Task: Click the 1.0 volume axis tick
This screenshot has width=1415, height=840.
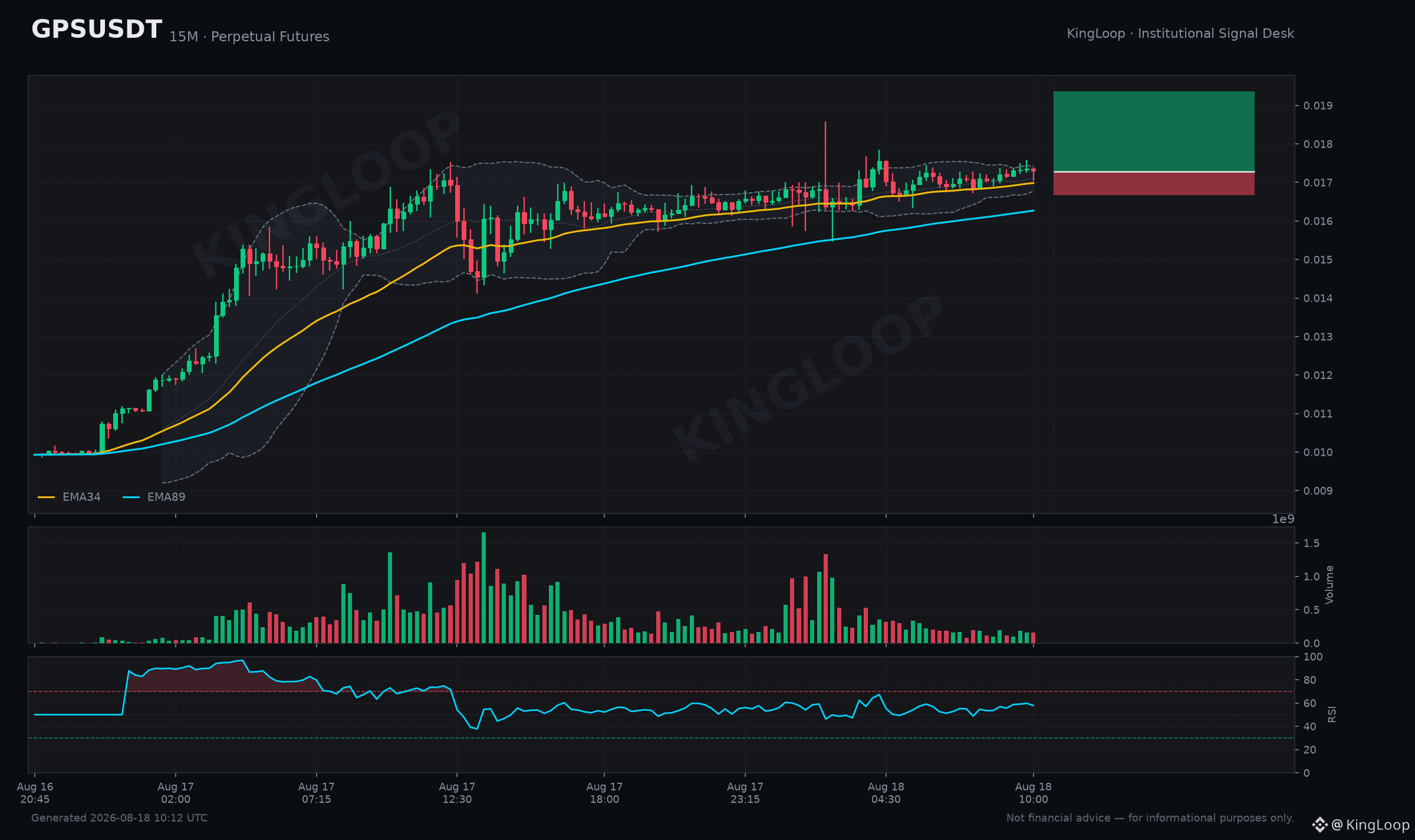Action: click(x=1312, y=577)
